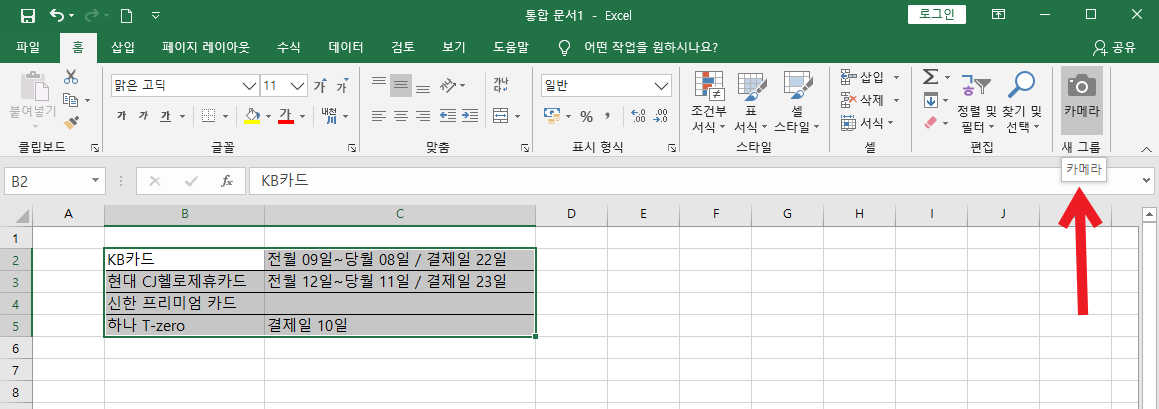Click the Save icon in the title bar

click(x=28, y=15)
